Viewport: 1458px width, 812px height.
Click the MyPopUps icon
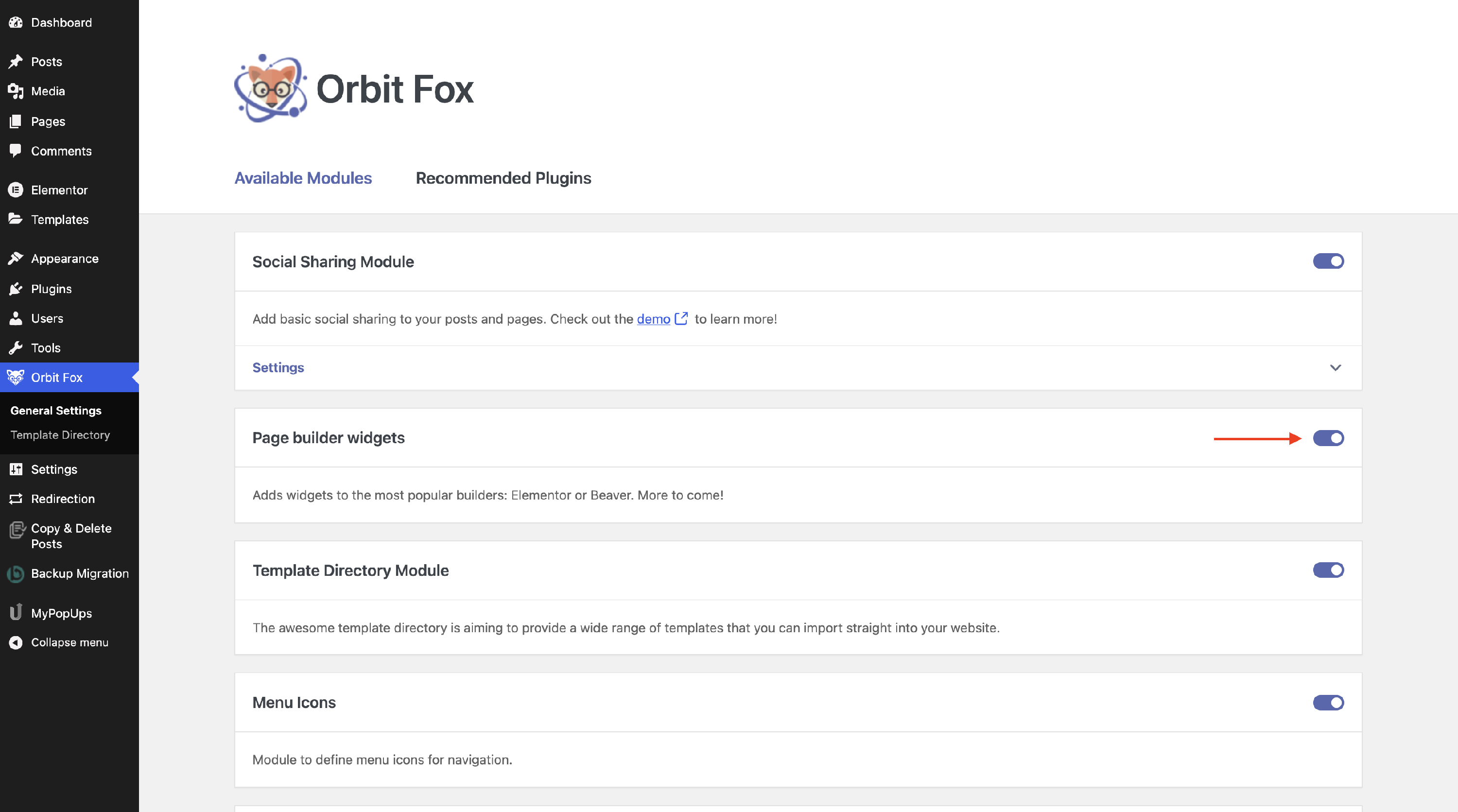(x=16, y=613)
